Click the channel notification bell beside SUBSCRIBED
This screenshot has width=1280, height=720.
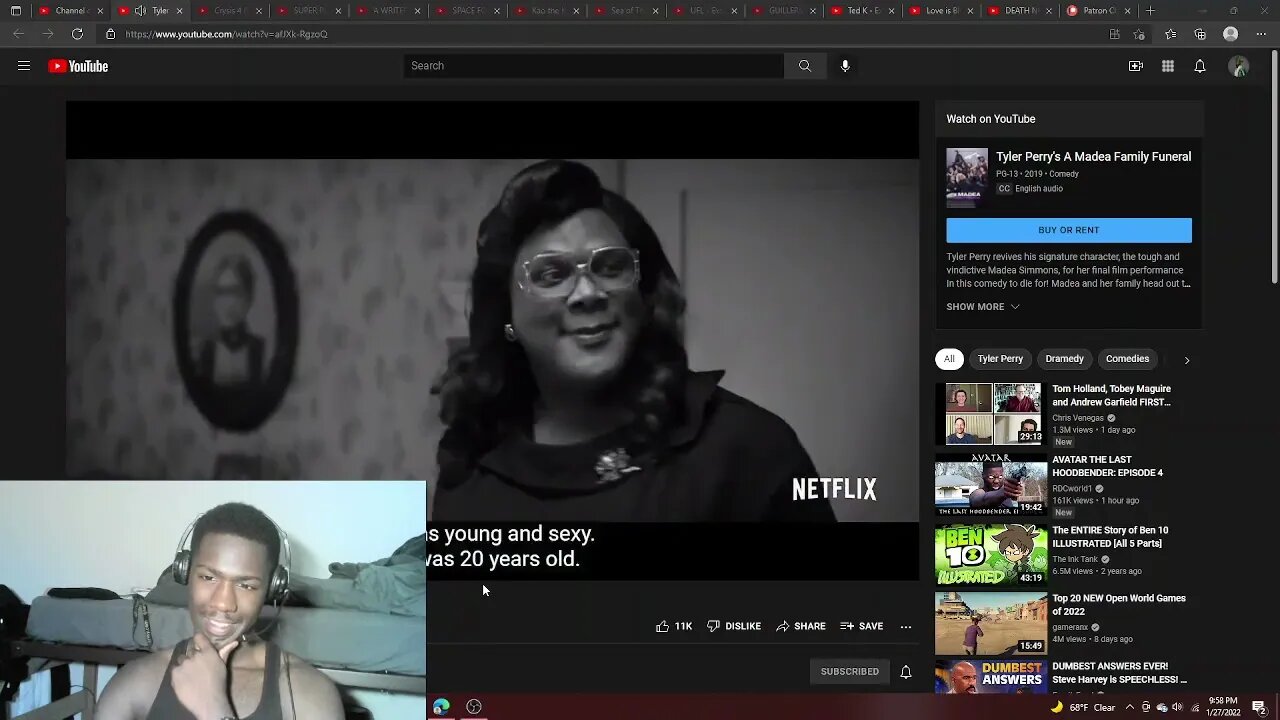click(906, 672)
